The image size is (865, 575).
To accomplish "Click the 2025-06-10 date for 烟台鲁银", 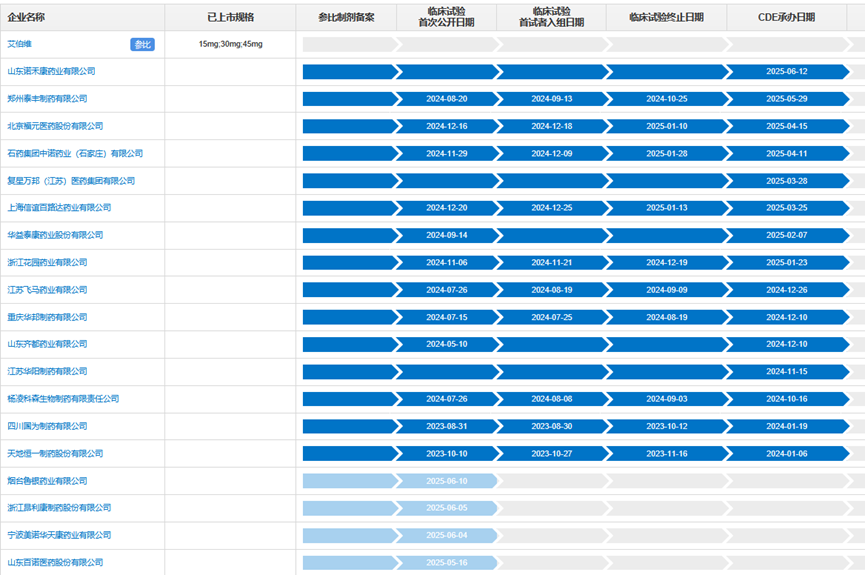I will 447,481.
